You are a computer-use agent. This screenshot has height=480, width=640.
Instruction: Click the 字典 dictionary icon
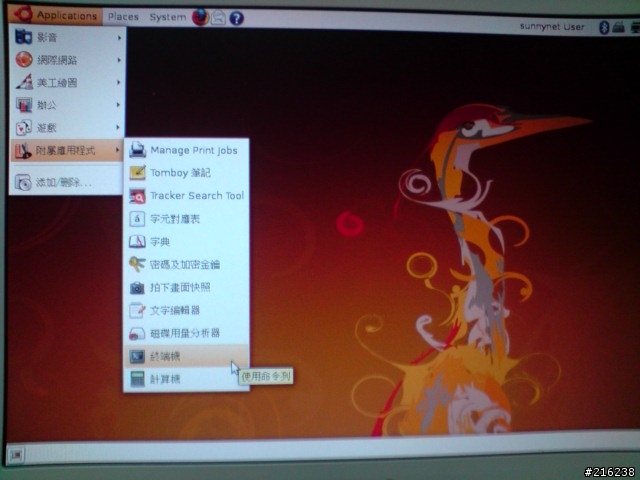pos(137,242)
